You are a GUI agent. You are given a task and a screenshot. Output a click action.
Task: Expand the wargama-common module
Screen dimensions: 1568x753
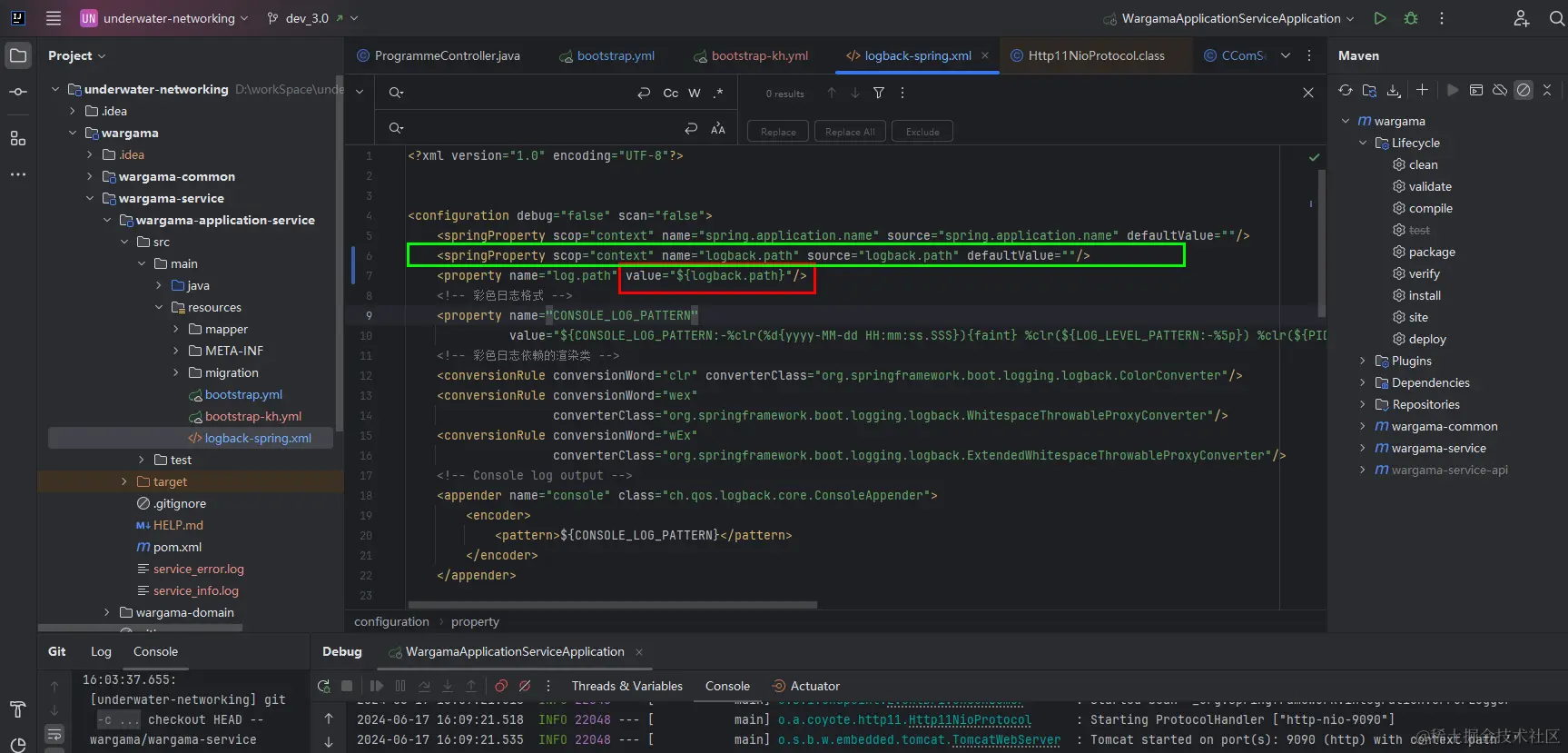click(x=89, y=176)
